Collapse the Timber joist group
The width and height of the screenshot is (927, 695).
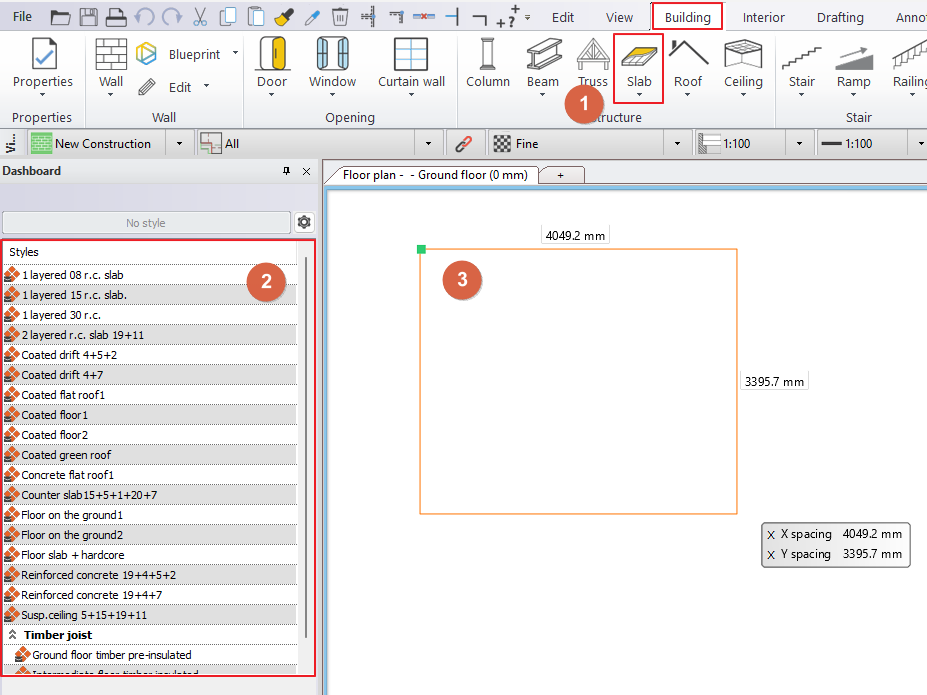pyautogui.click(x=13, y=635)
